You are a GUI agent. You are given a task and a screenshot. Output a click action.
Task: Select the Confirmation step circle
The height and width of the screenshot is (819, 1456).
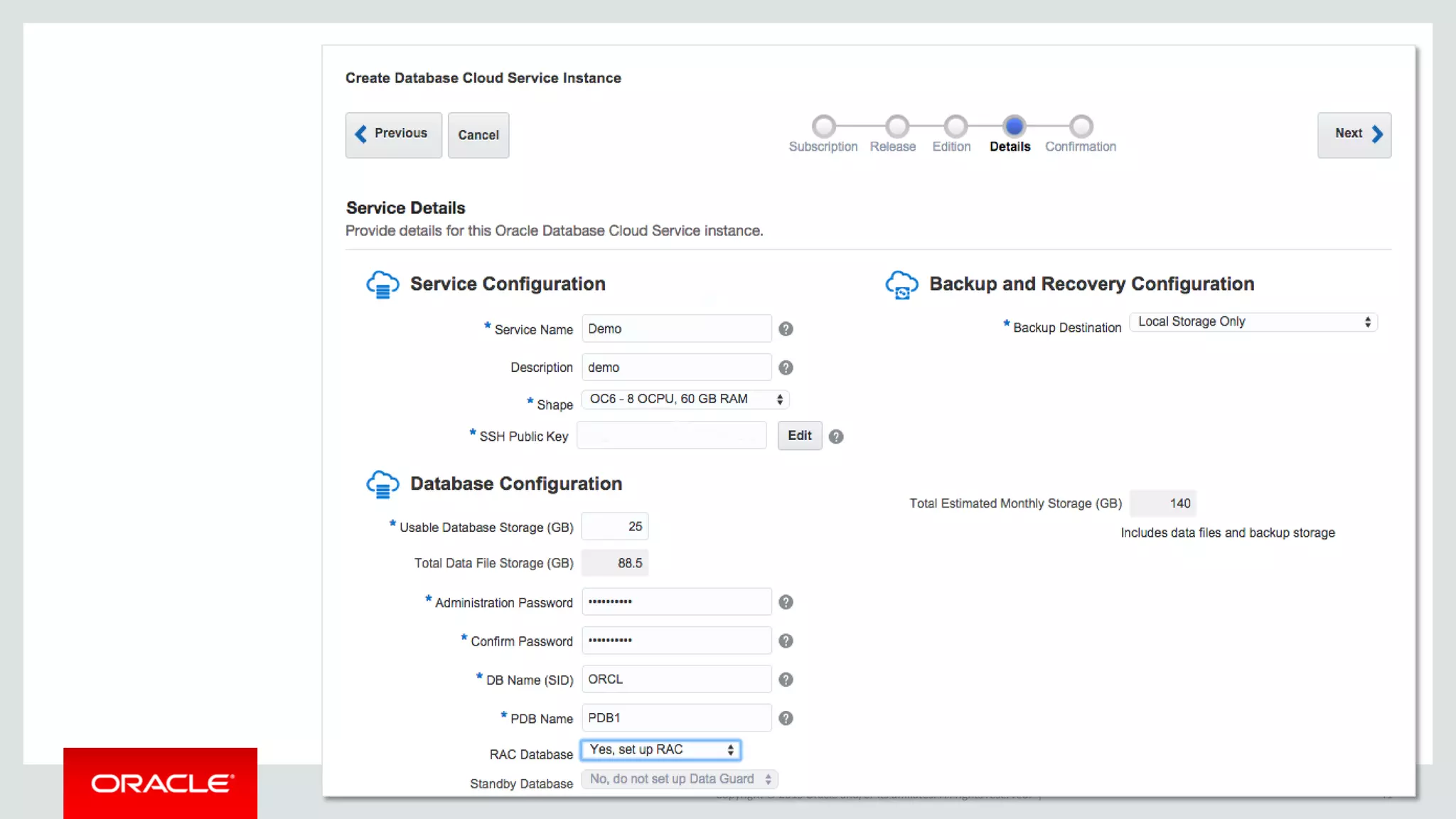pyautogui.click(x=1081, y=127)
